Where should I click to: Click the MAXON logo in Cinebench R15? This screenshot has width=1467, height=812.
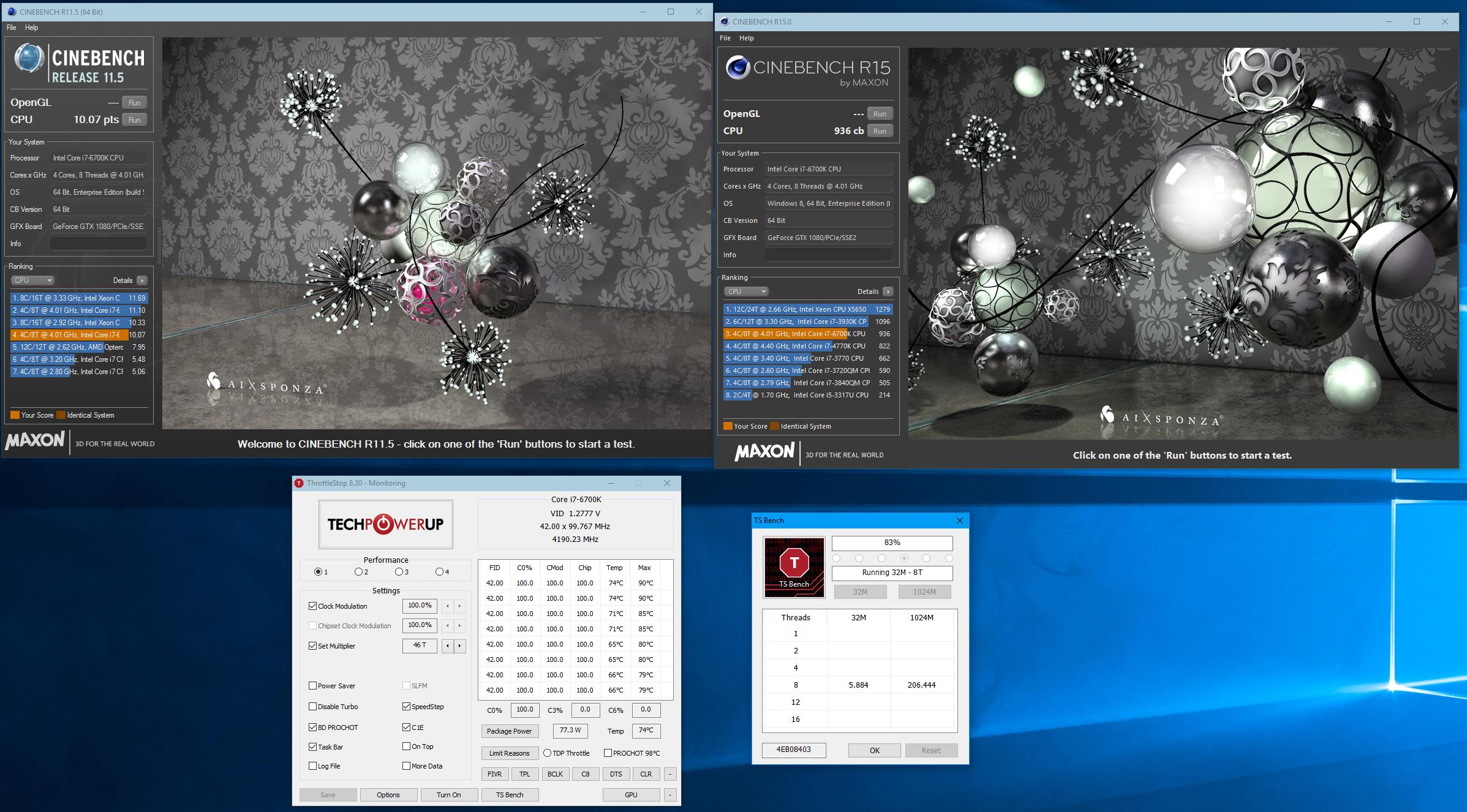click(764, 452)
